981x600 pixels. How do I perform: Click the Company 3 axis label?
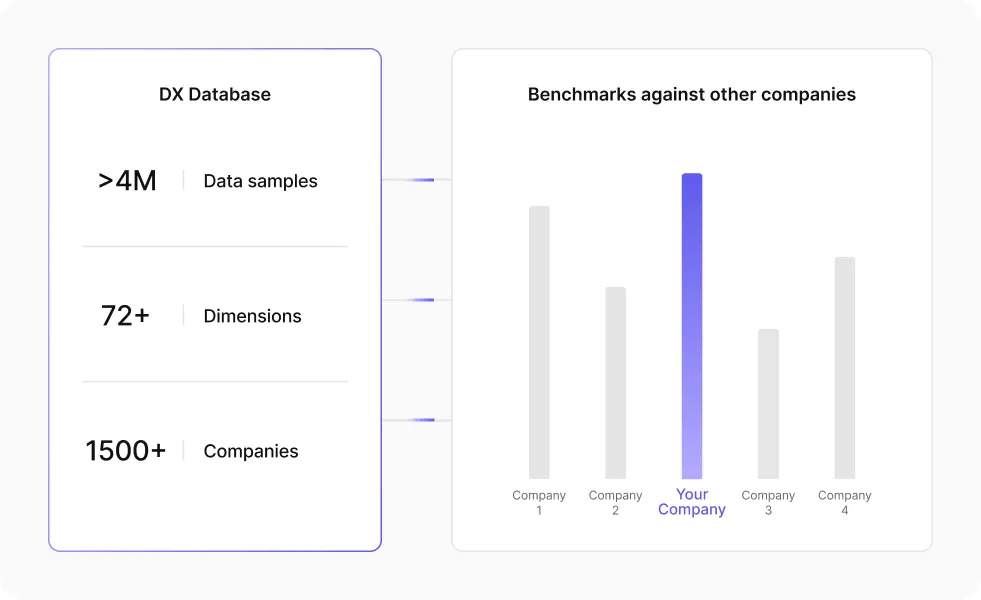(768, 503)
